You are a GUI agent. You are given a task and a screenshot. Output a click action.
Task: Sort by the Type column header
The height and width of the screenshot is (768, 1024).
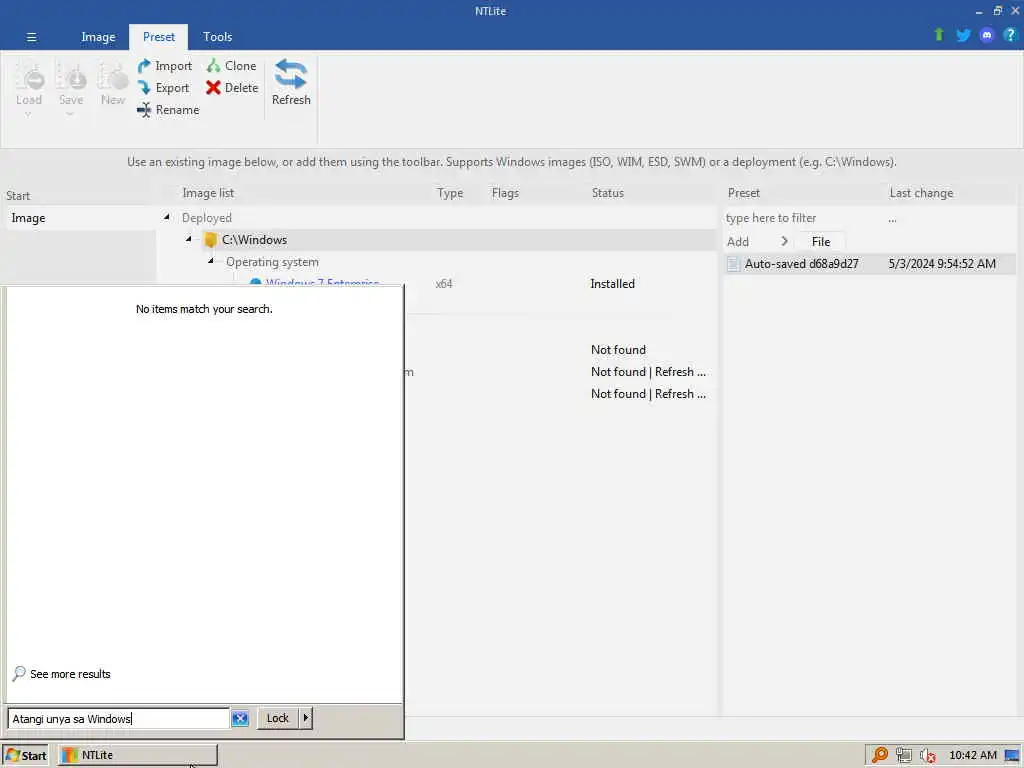[450, 193]
